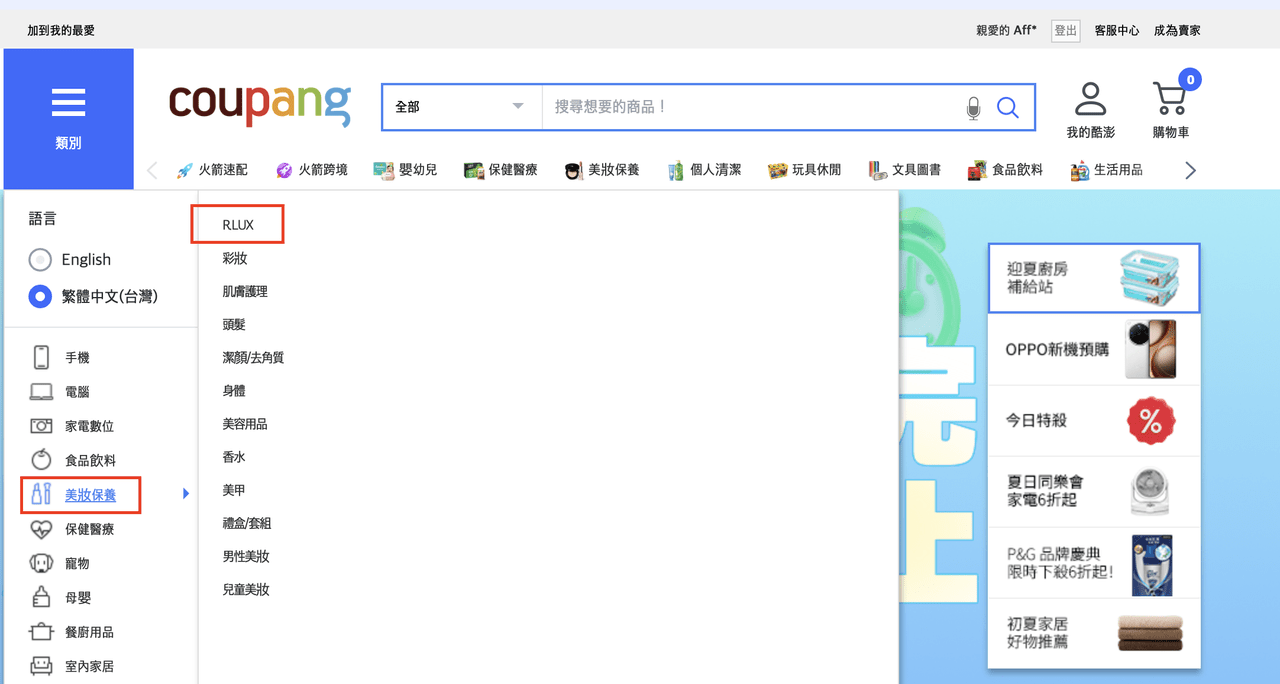The width and height of the screenshot is (1280, 684).
Task: Click the 火箭跨境 icon
Action: (x=284, y=171)
